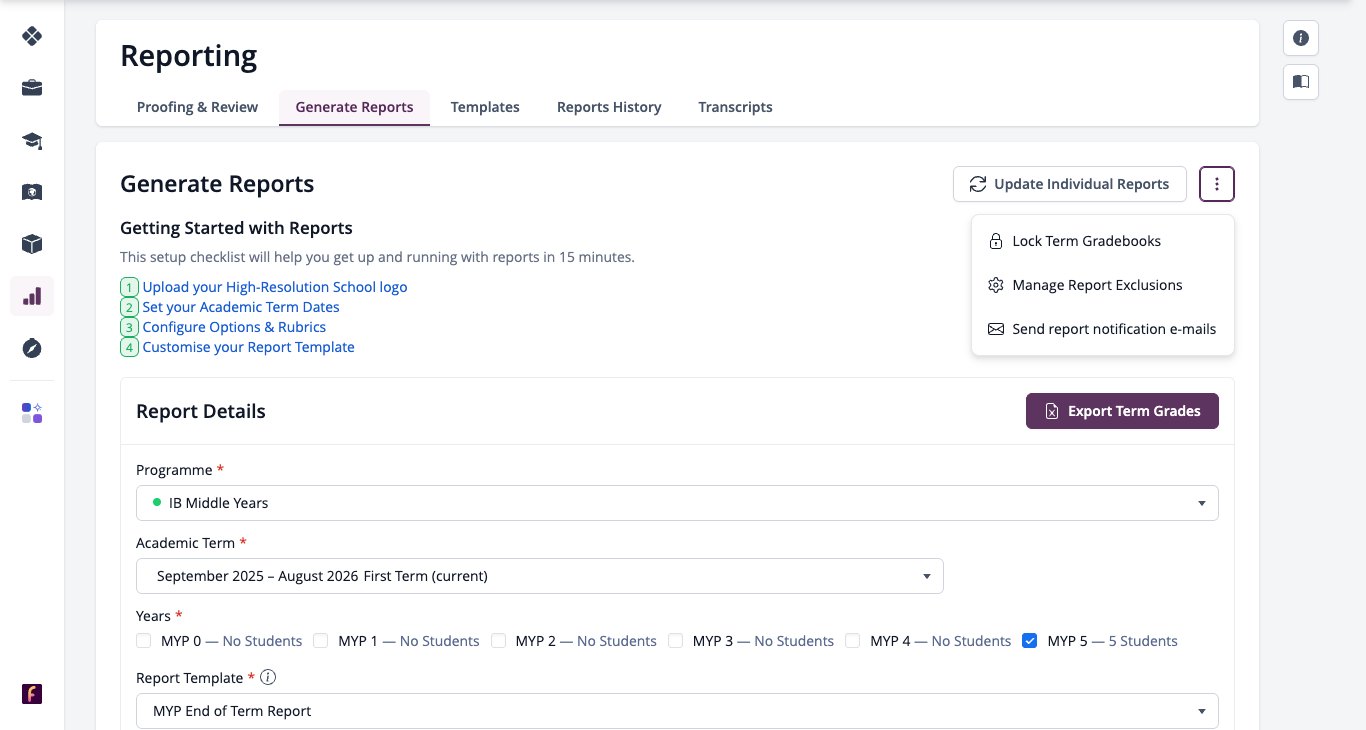Uncheck the MYP 5 year checkbox
The image size is (1366, 730).
1030,641
